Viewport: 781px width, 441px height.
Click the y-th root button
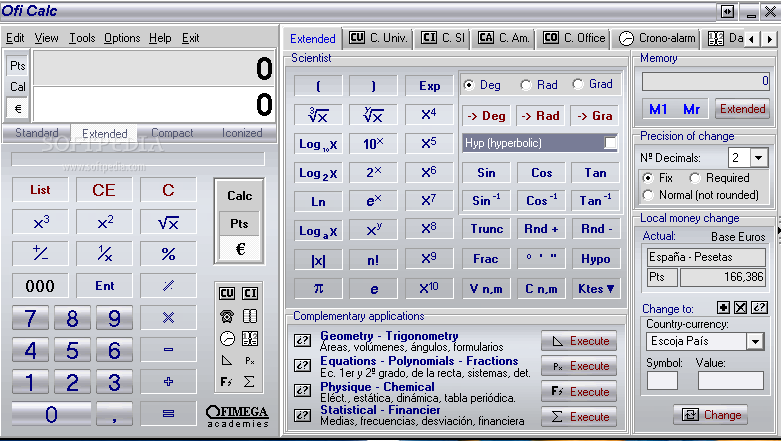pyautogui.click(x=374, y=116)
